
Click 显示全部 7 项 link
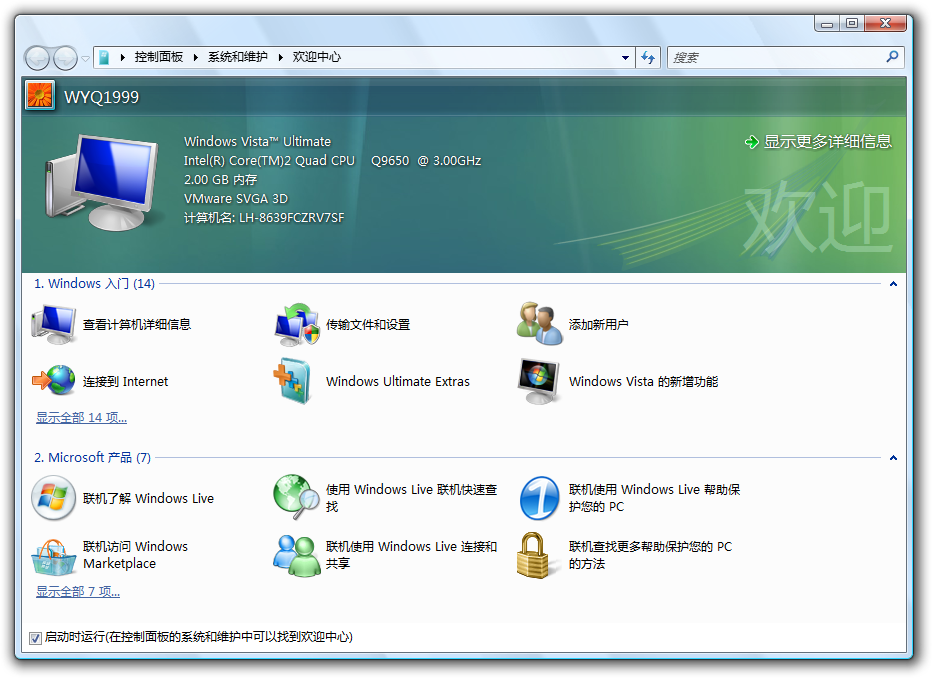(x=78, y=592)
